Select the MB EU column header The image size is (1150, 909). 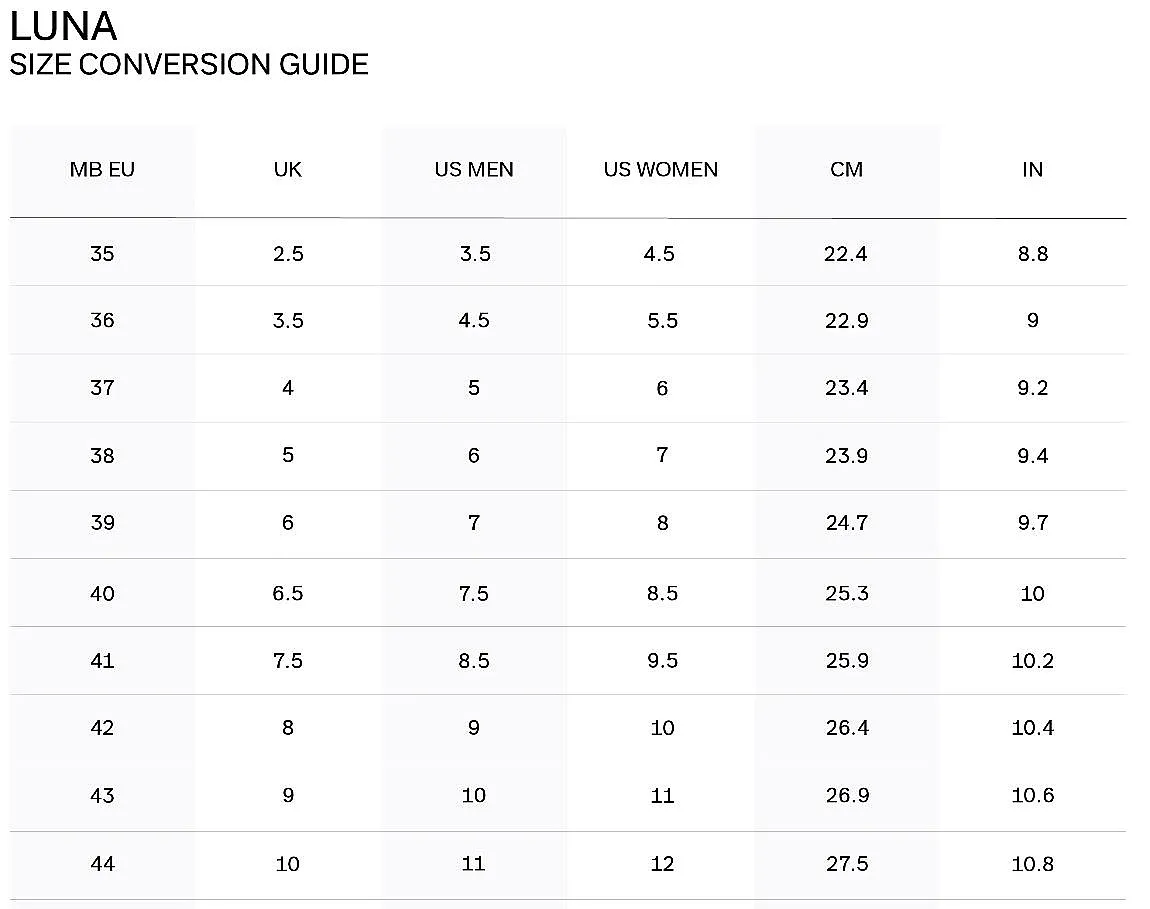point(102,170)
